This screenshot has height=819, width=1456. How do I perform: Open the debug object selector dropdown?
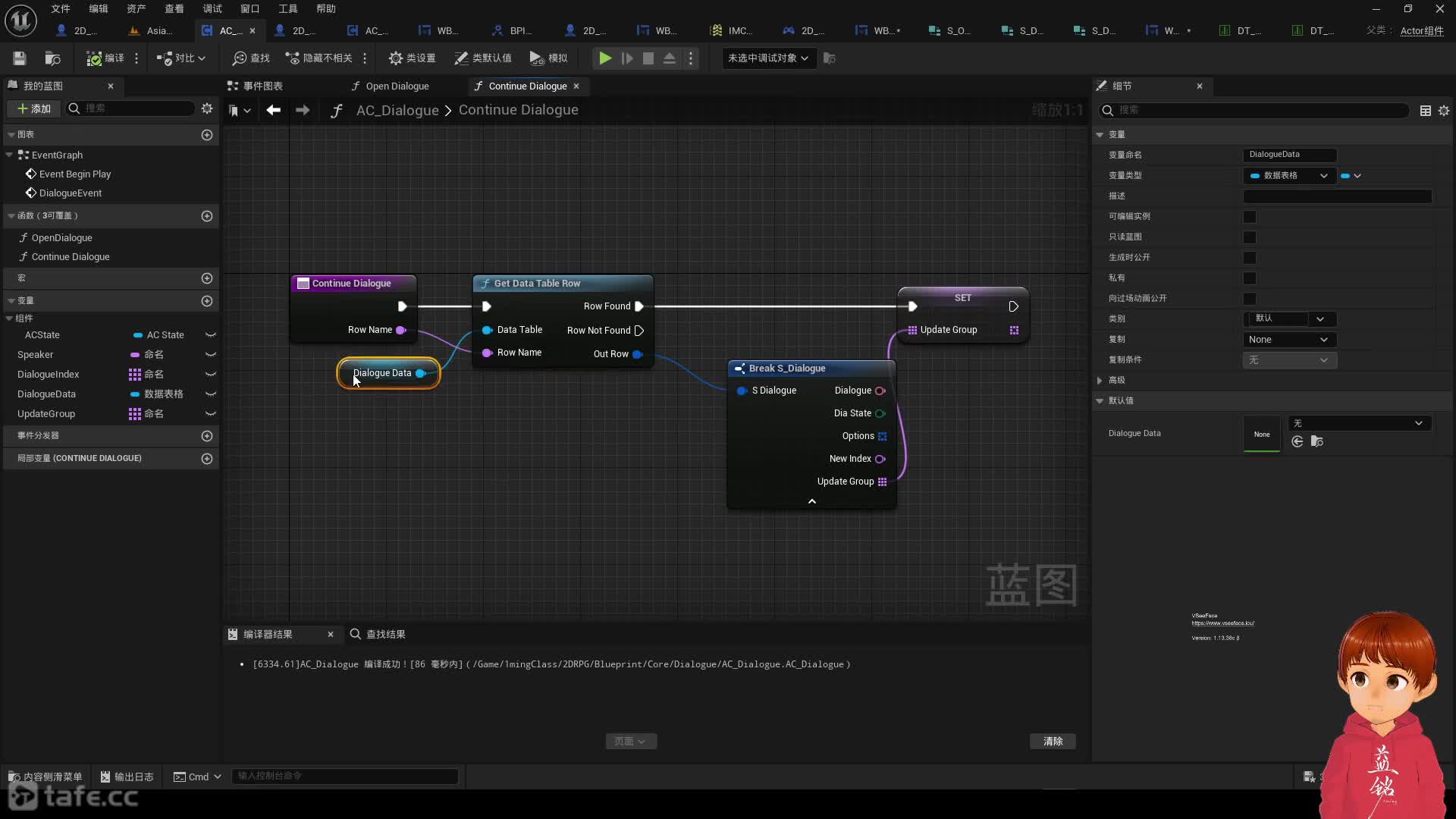point(768,58)
